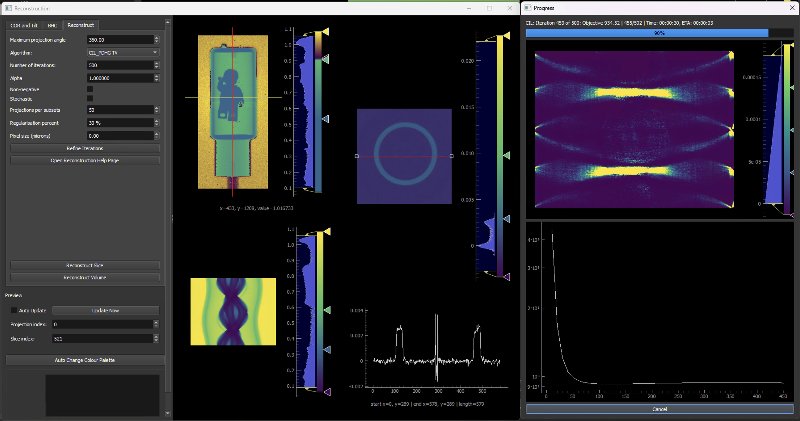The image size is (800, 421).
Task: Click the Regularisation percent field
Action: [x=120, y=123]
